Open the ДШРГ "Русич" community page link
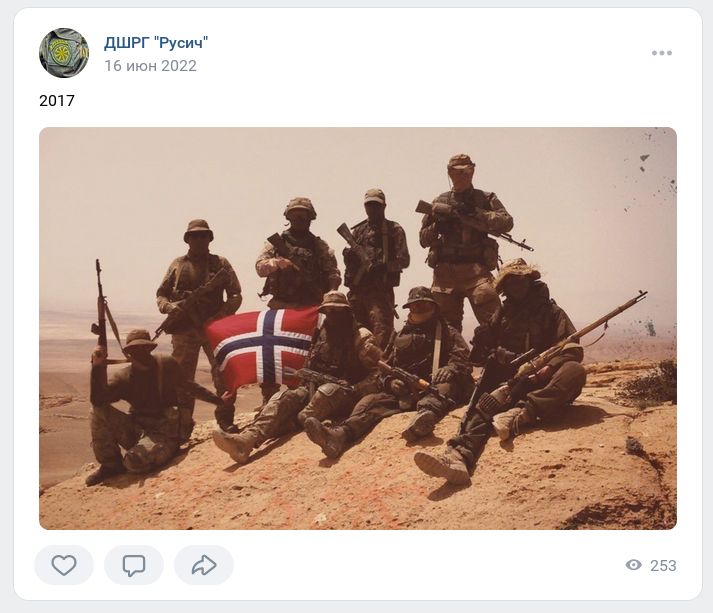 pyautogui.click(x=156, y=43)
